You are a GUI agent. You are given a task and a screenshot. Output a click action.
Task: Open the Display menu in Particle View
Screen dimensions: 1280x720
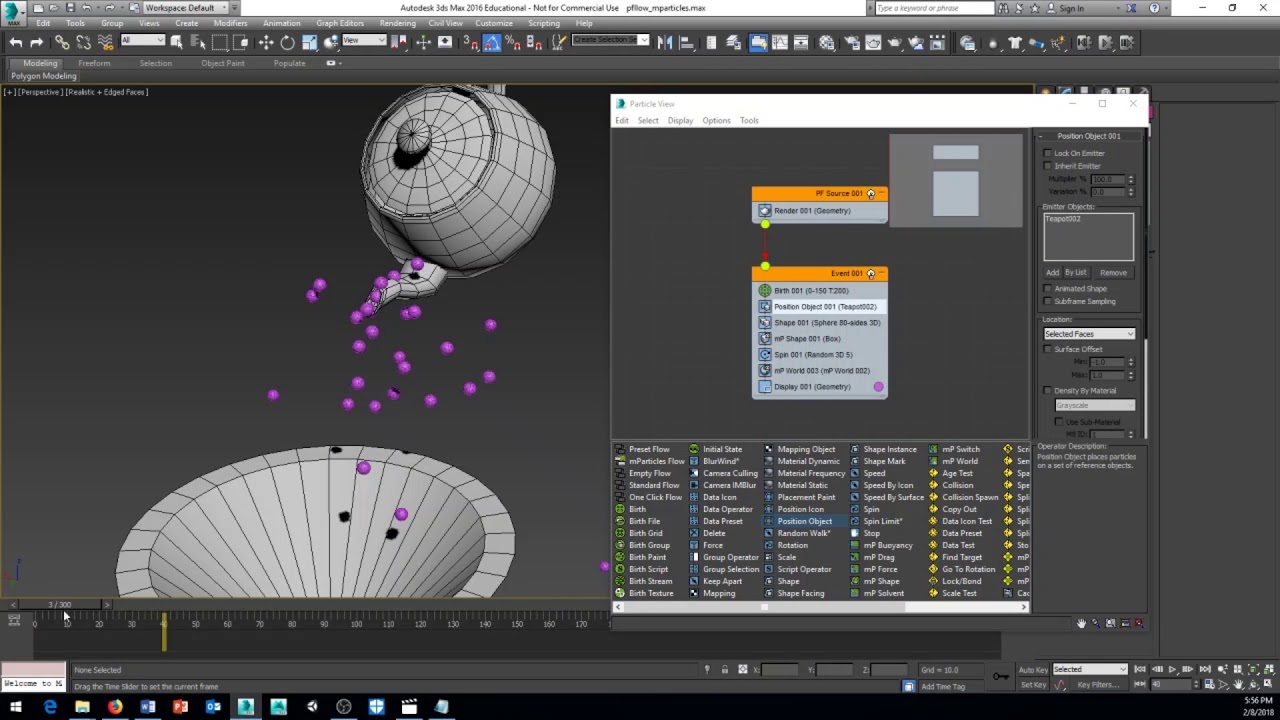click(680, 120)
